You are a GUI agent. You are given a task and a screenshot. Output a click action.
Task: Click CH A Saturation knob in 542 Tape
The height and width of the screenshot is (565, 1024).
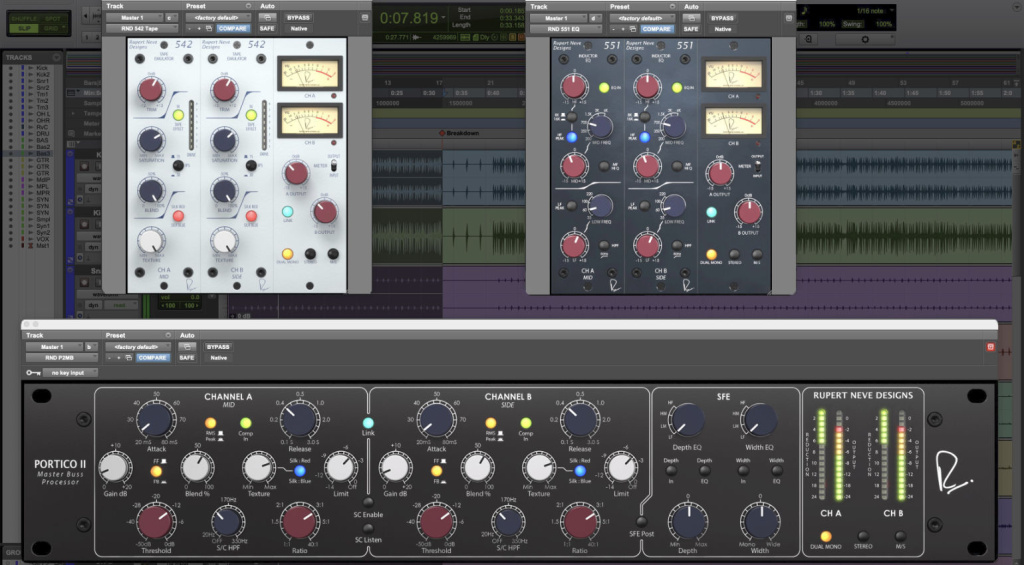point(151,140)
